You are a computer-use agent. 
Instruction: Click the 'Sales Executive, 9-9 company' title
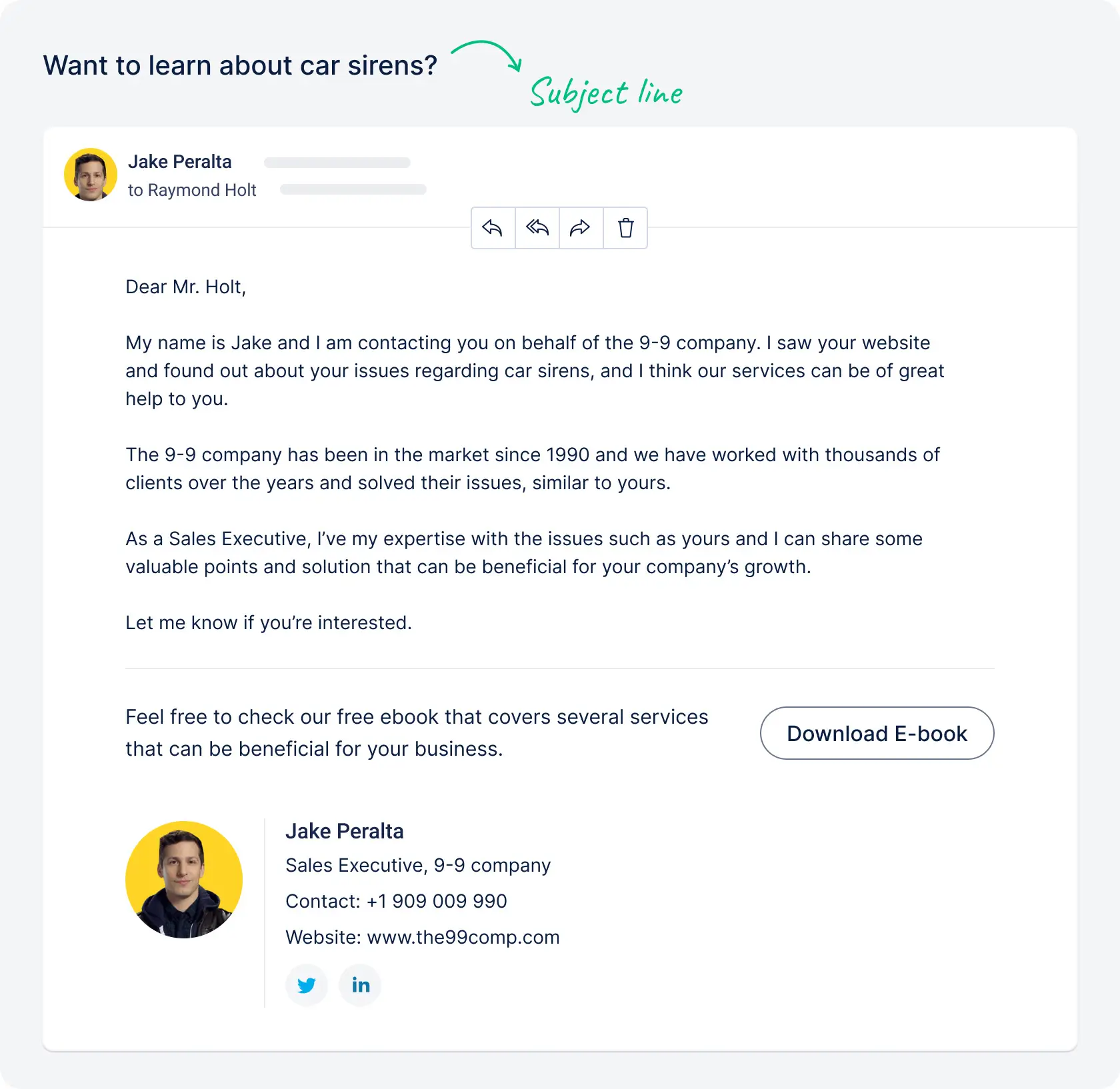(x=418, y=865)
